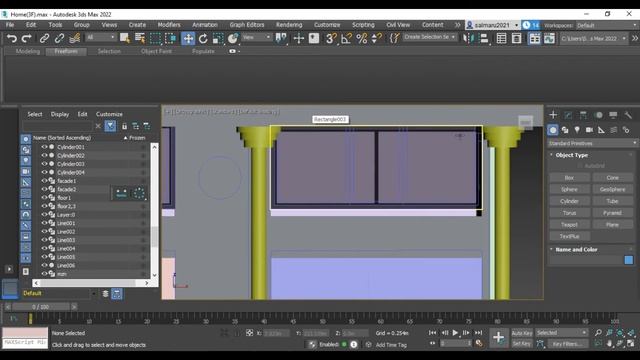
Task: Open the blue object color swatch
Action: [629, 260]
